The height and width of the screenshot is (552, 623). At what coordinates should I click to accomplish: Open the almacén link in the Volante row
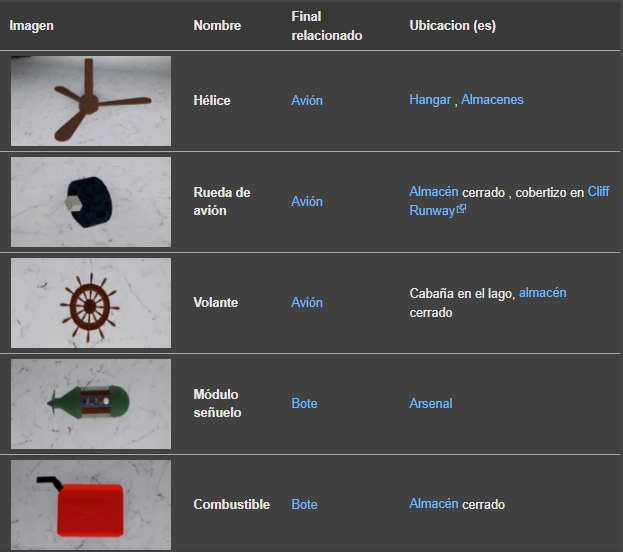(543, 293)
